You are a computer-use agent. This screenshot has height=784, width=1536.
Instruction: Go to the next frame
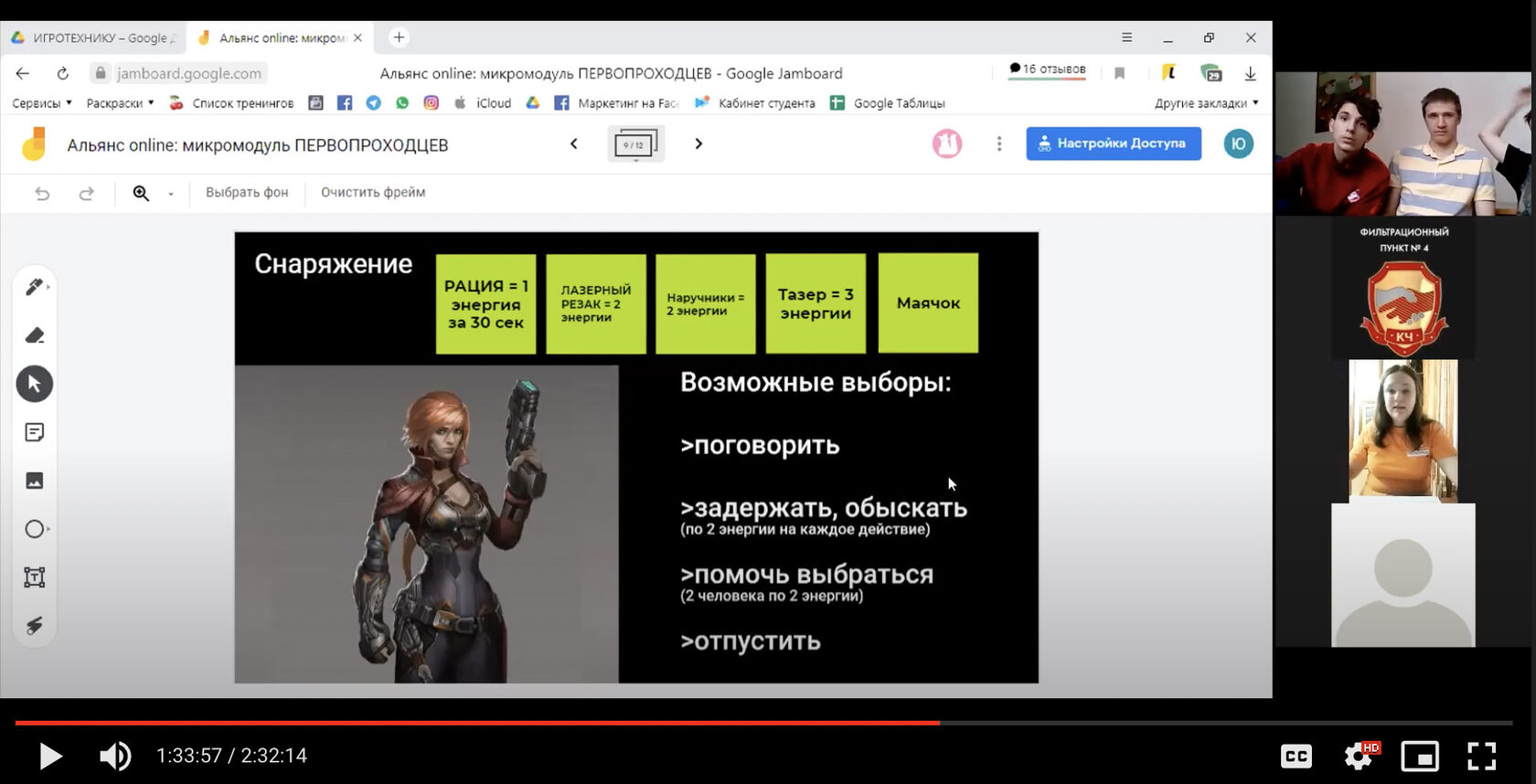(x=699, y=143)
